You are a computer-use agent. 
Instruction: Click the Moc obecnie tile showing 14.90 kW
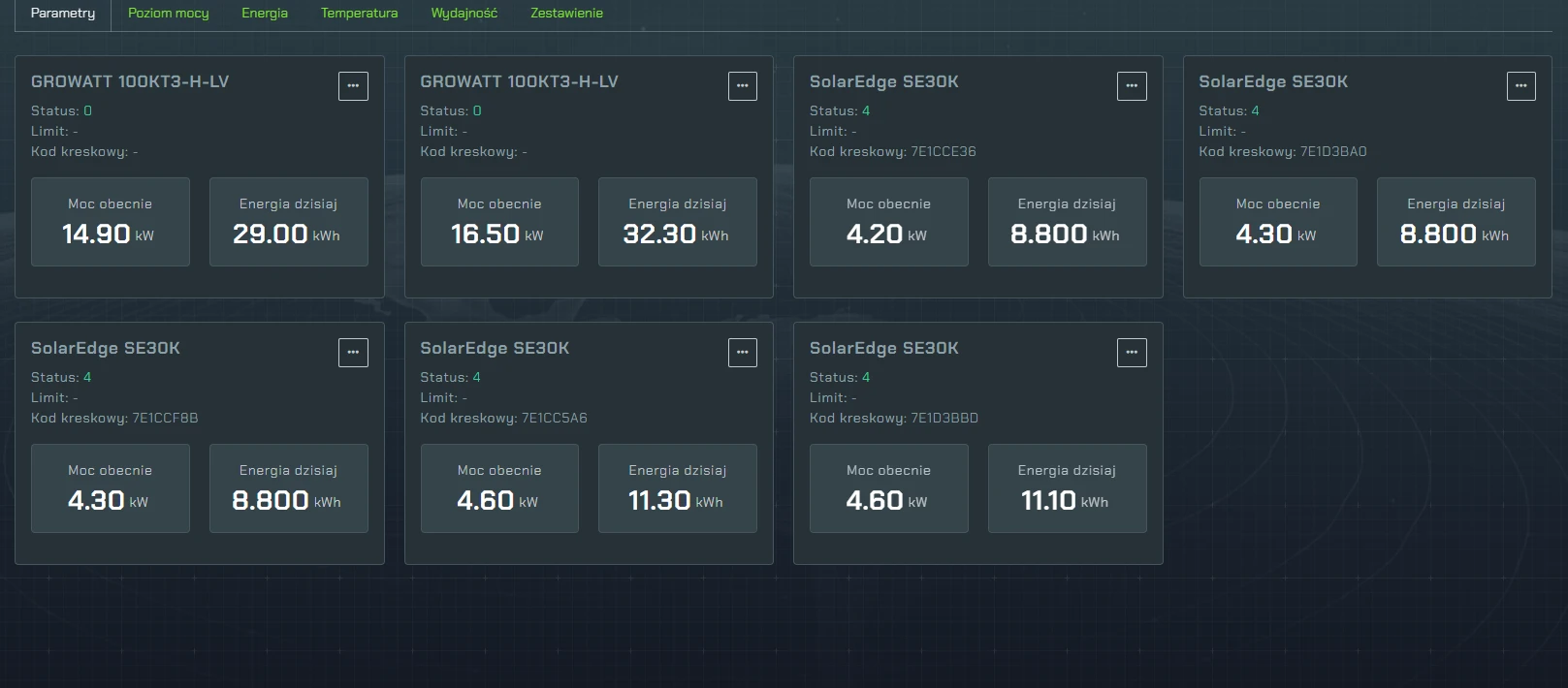(111, 222)
